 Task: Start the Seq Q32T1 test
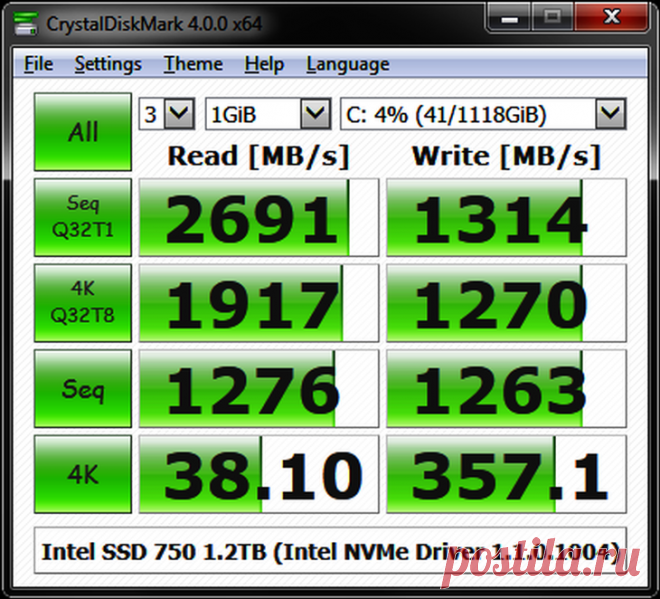click(x=83, y=217)
